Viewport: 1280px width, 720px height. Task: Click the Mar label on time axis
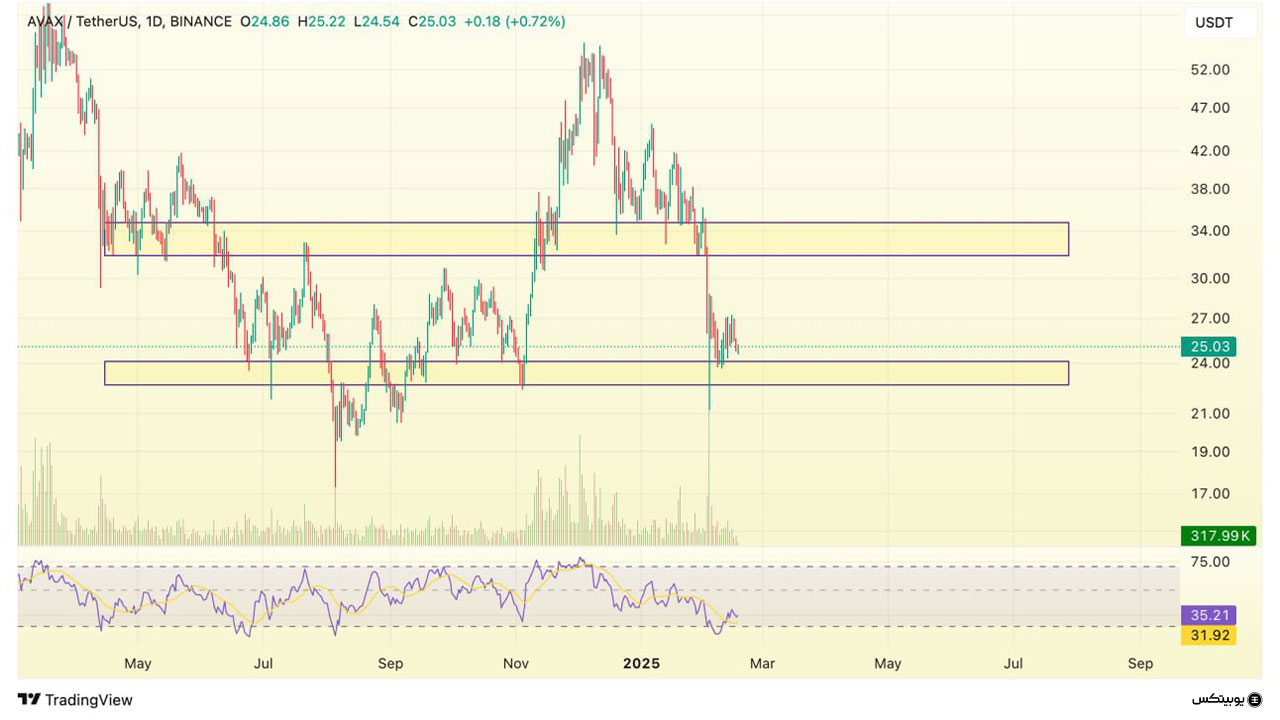[763, 663]
